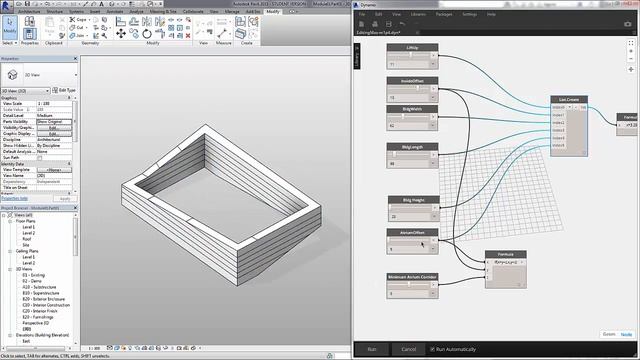Image resolution: width=640 pixels, height=360 pixels.
Task: Select 'C10 - Interior Construction' 3D view
Action: (x=46, y=305)
